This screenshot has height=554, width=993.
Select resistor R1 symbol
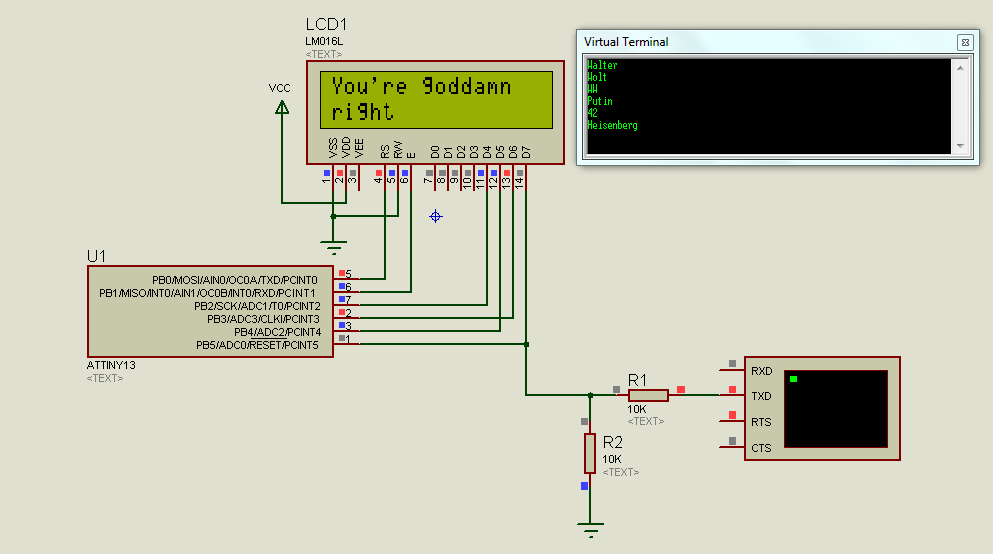click(649, 395)
